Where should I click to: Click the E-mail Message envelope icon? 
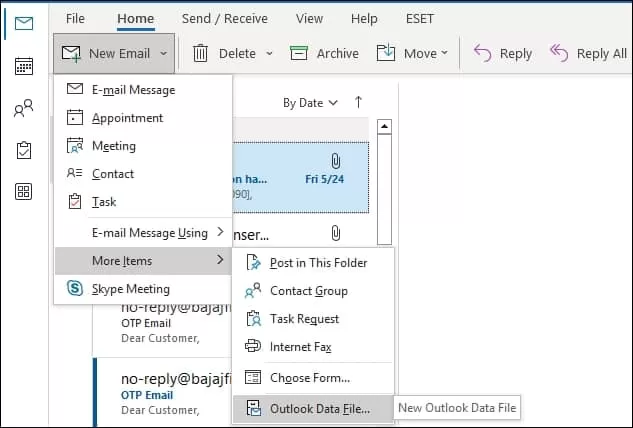coord(75,89)
